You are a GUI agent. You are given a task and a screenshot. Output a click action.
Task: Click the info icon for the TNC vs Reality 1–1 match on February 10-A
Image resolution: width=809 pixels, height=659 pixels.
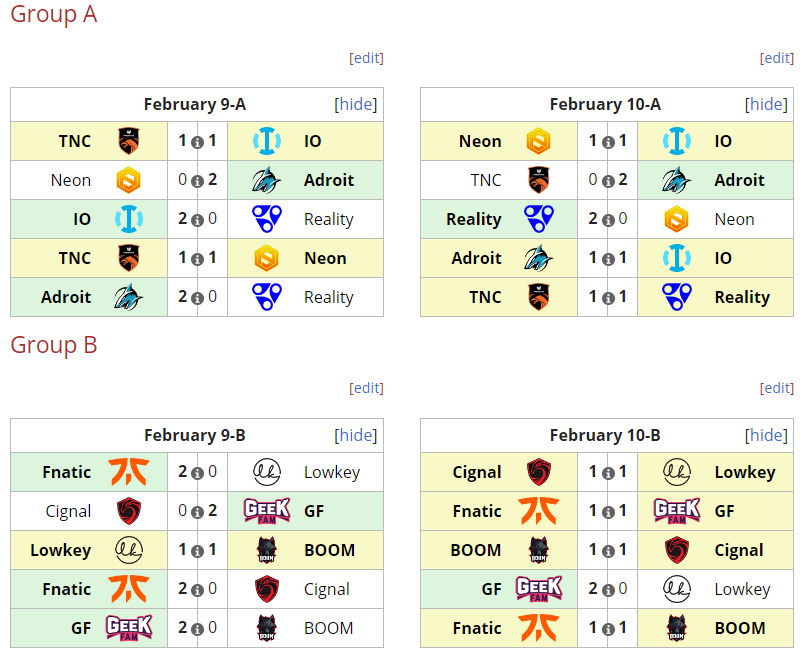[608, 298]
